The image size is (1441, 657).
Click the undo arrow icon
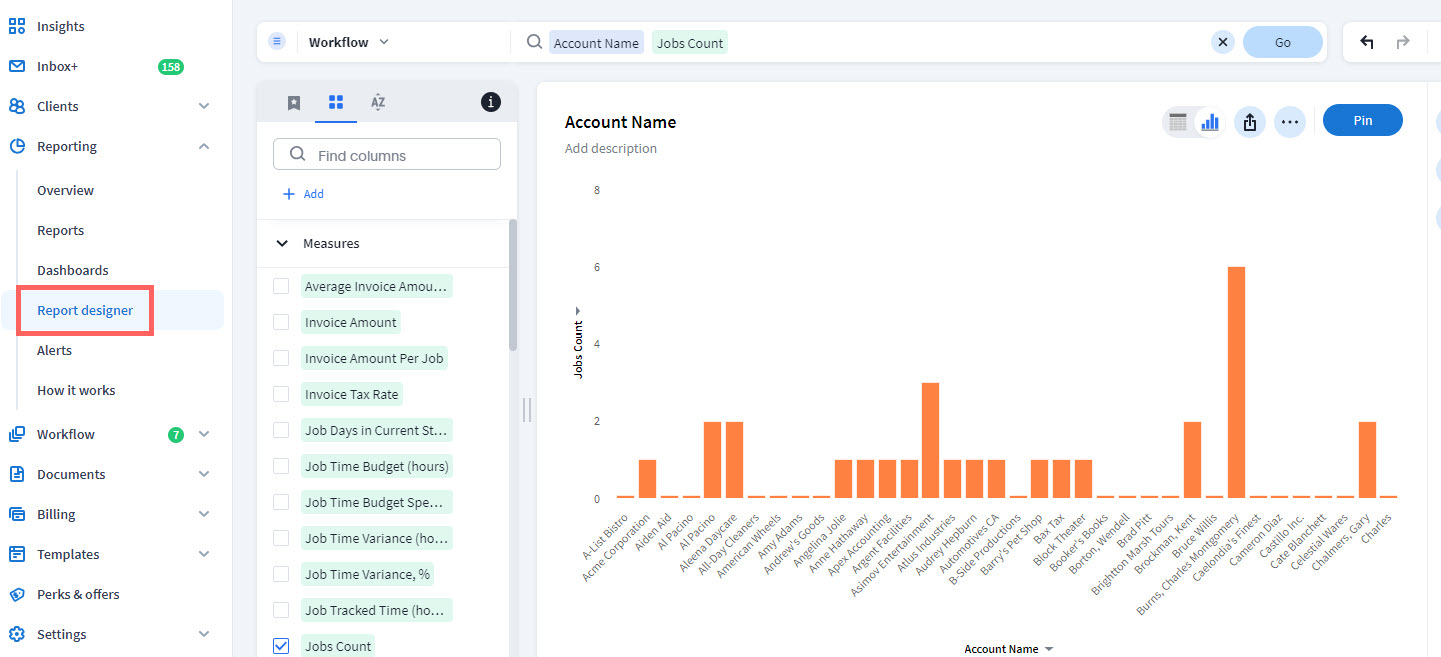1367,42
